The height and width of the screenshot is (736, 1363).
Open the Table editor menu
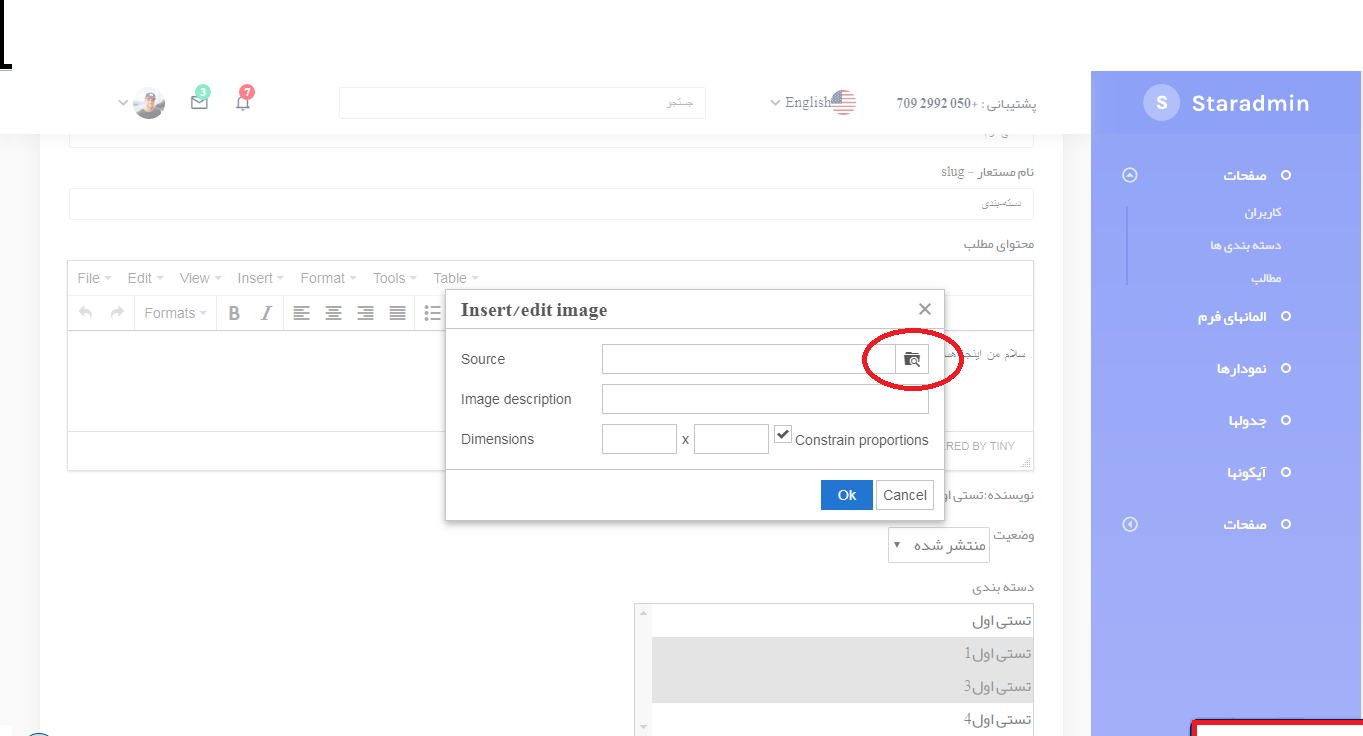pos(455,278)
